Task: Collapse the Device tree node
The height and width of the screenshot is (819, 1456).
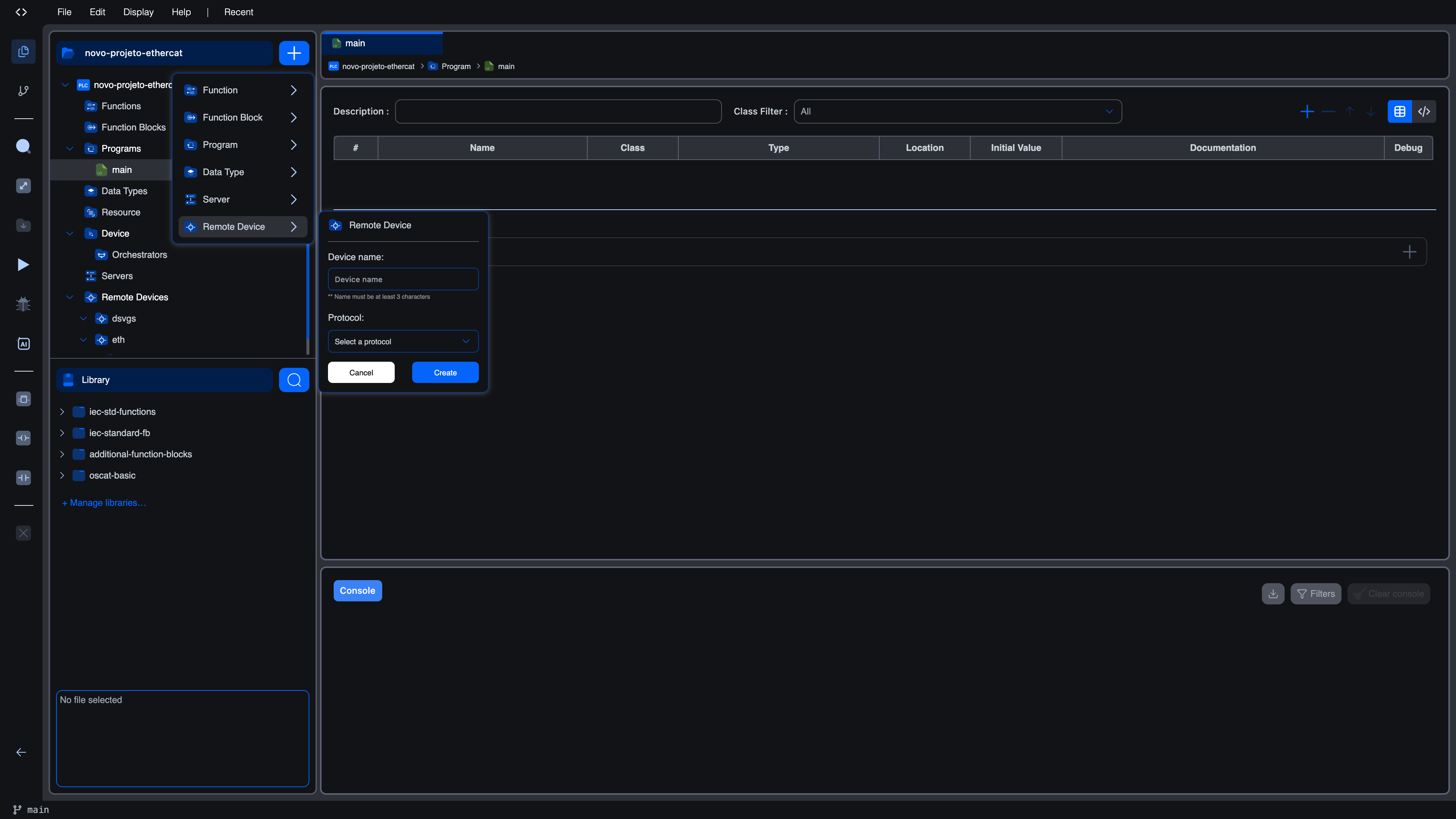Action: pyautogui.click(x=69, y=234)
